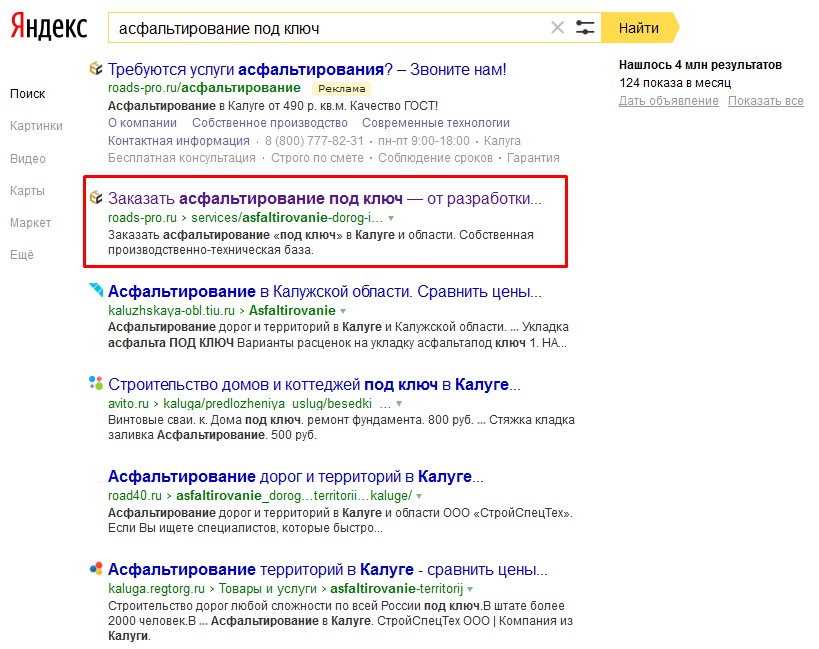Image resolution: width=819 pixels, height=649 pixels.
Task: Expand dropdown arrow after avito.ru URL
Action: pyautogui.click(x=399, y=404)
